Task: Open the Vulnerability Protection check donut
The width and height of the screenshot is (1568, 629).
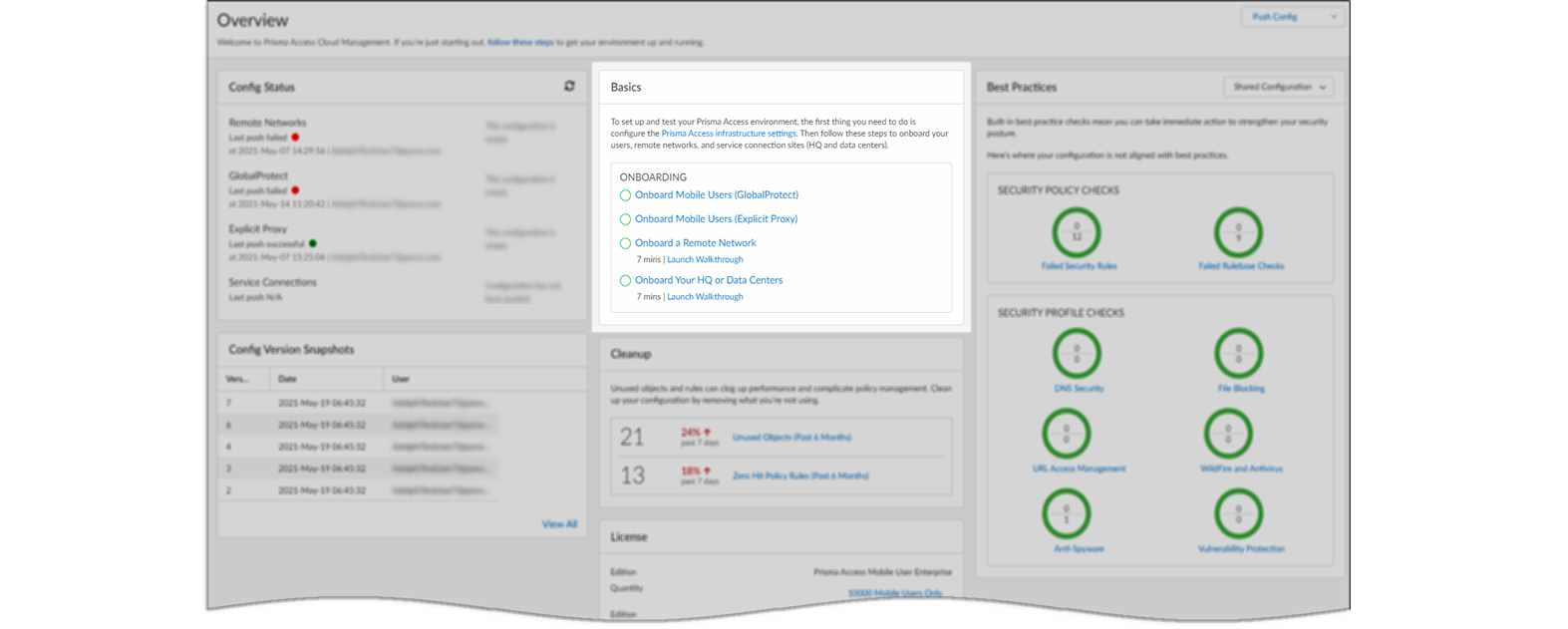Action: click(x=1238, y=513)
